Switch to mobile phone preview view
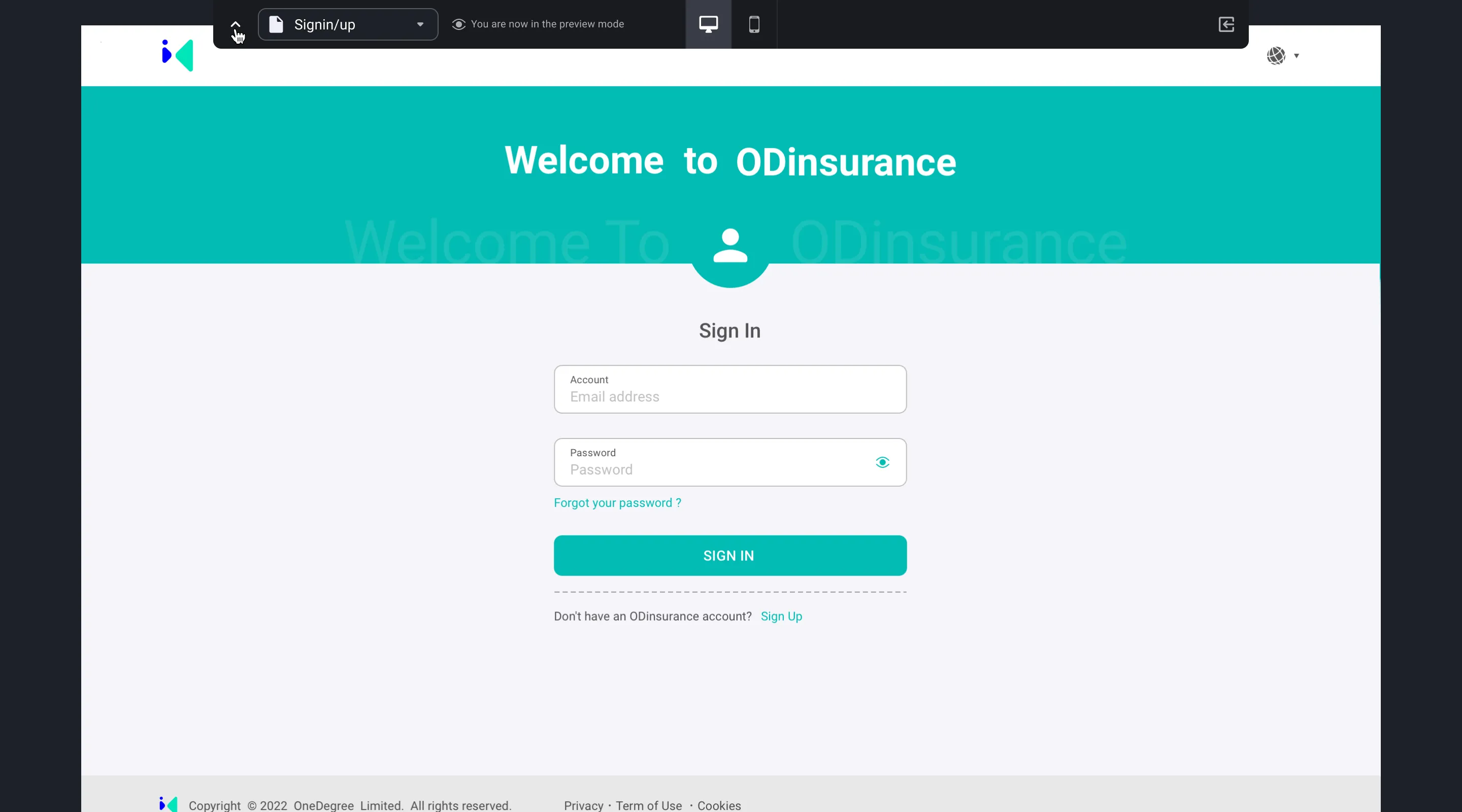This screenshot has height=812, width=1462. click(x=754, y=24)
